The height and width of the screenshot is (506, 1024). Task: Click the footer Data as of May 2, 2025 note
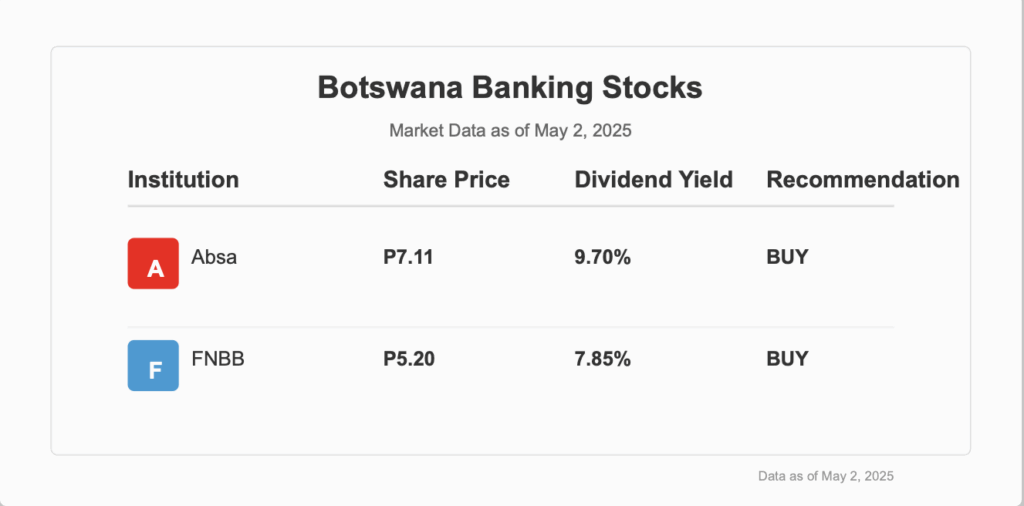click(x=825, y=476)
